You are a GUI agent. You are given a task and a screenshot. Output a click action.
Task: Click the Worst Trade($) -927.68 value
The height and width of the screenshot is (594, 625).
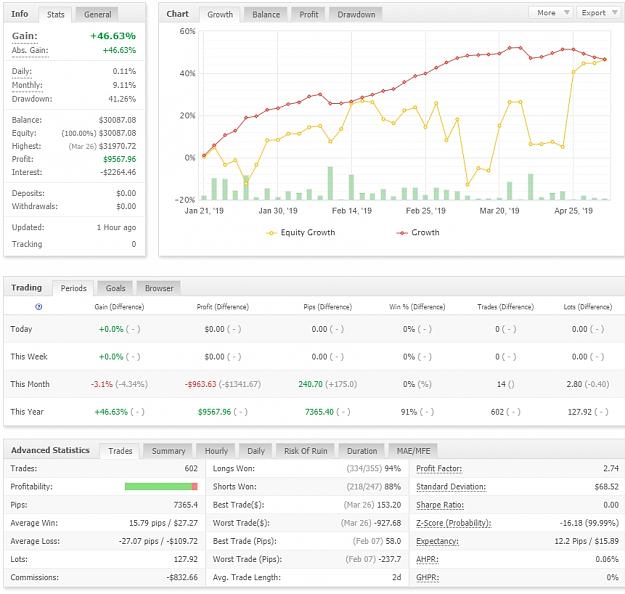[387, 523]
